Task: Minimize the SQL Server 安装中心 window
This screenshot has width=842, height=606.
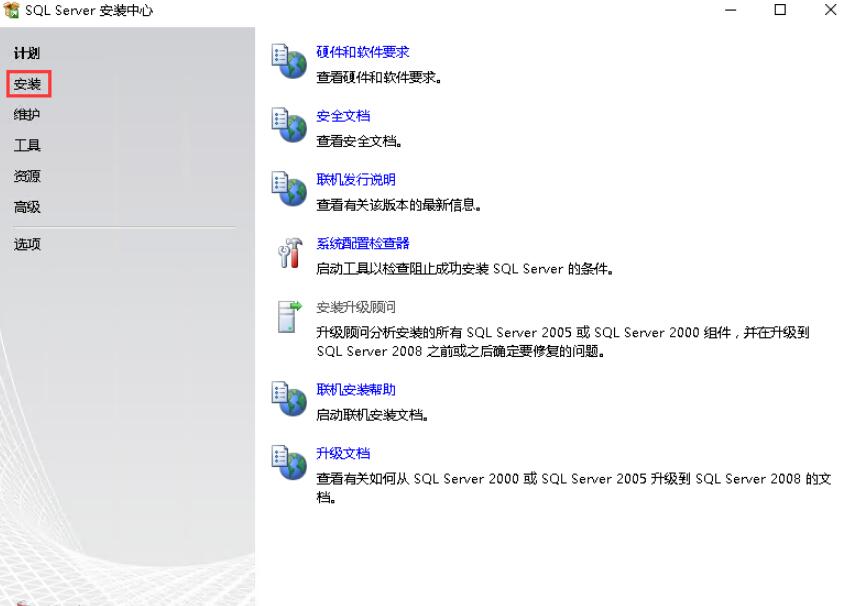Action: pyautogui.click(x=730, y=10)
